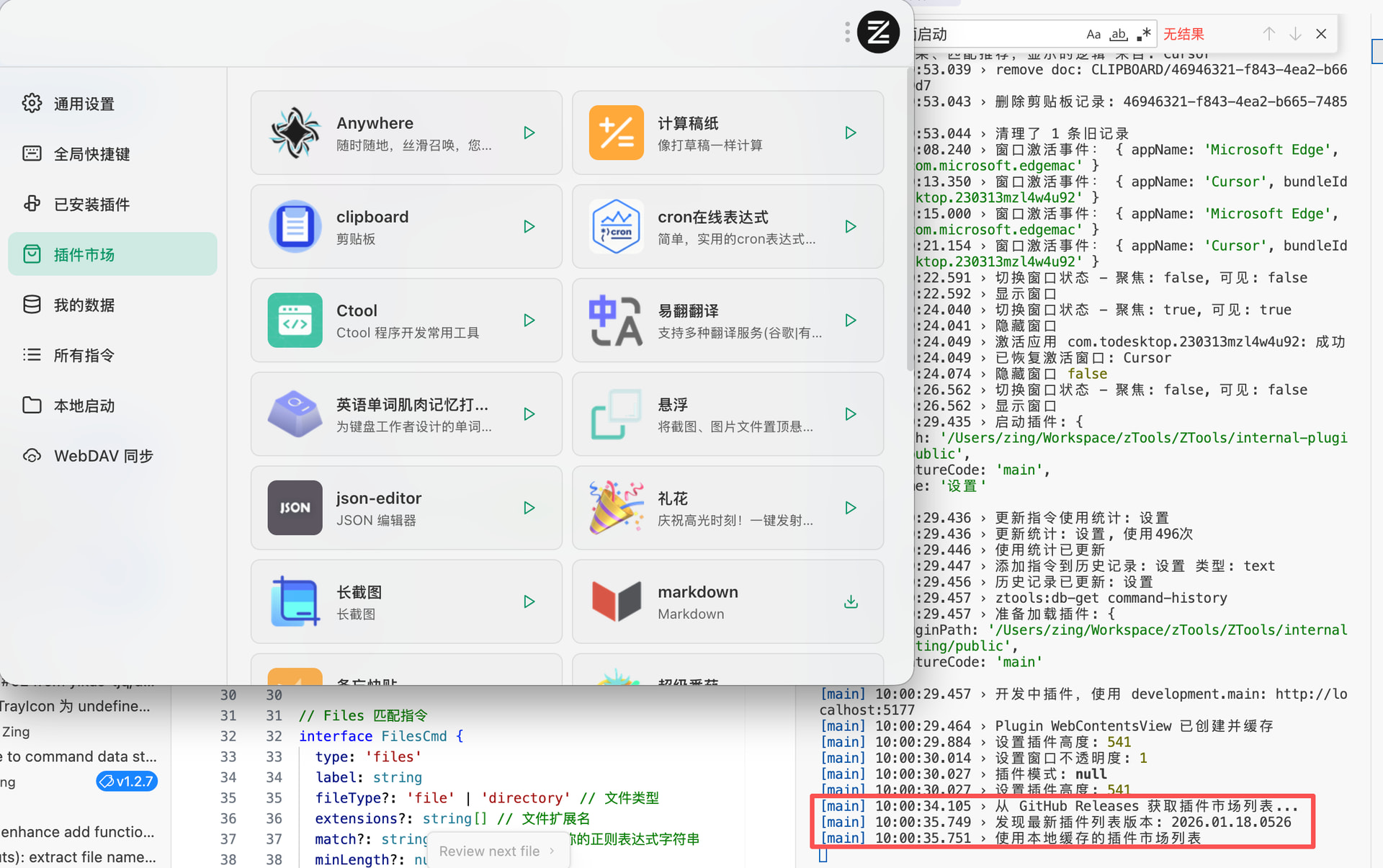This screenshot has height=868, width=1383.
Task: Run the 悬浮 floating plugin
Action: (851, 414)
